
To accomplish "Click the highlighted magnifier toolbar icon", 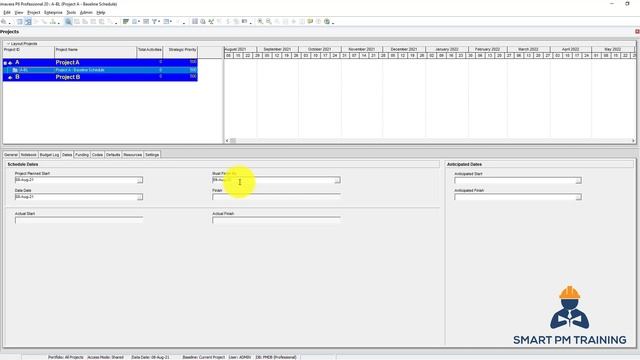I will point(68,21).
